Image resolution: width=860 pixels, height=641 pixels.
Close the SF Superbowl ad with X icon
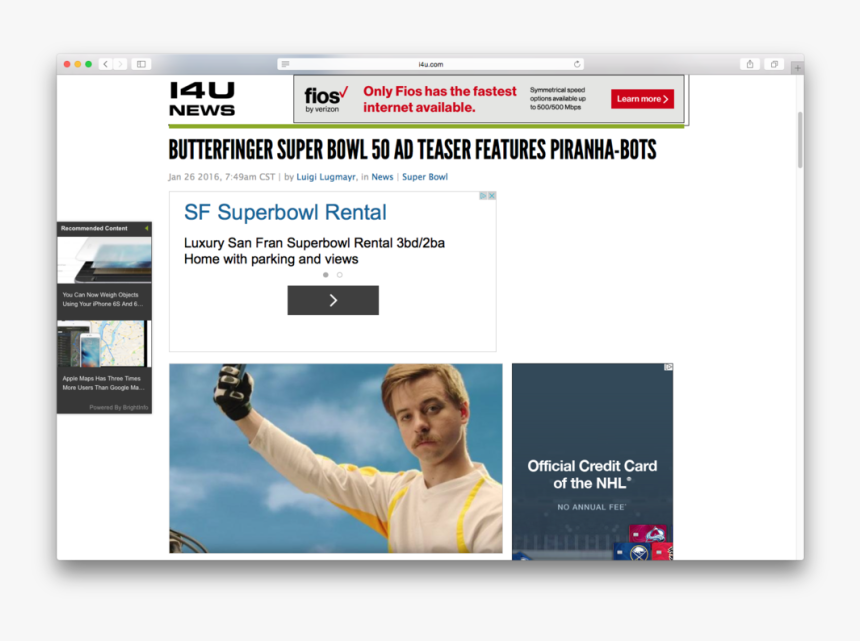click(492, 196)
